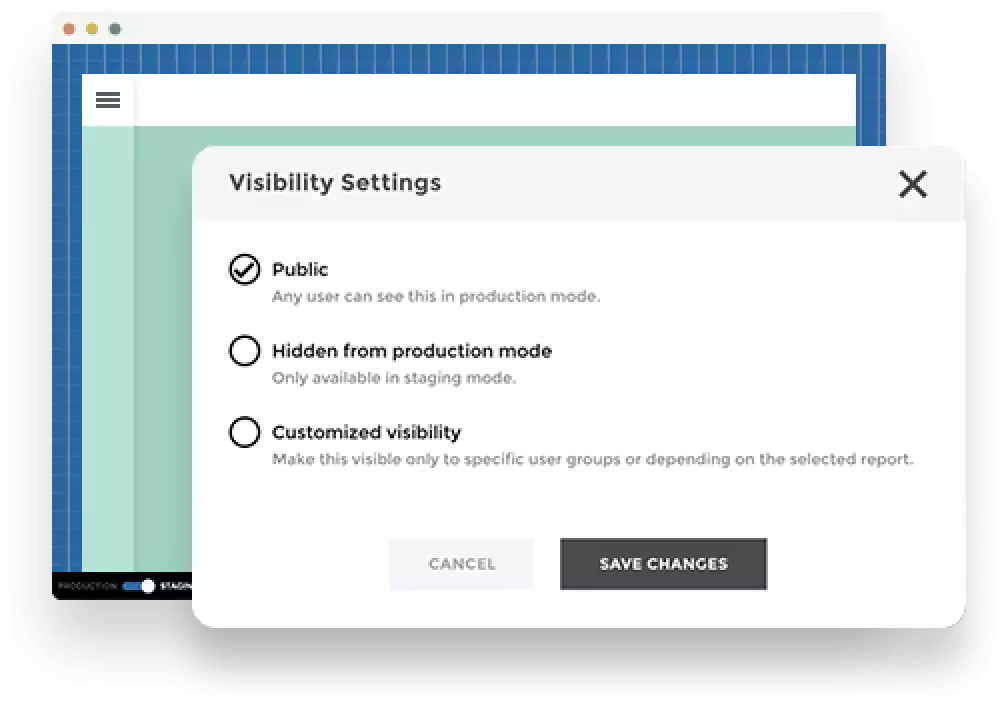Click the Staging label beside the switch
1000x702 pixels.
(x=175, y=586)
